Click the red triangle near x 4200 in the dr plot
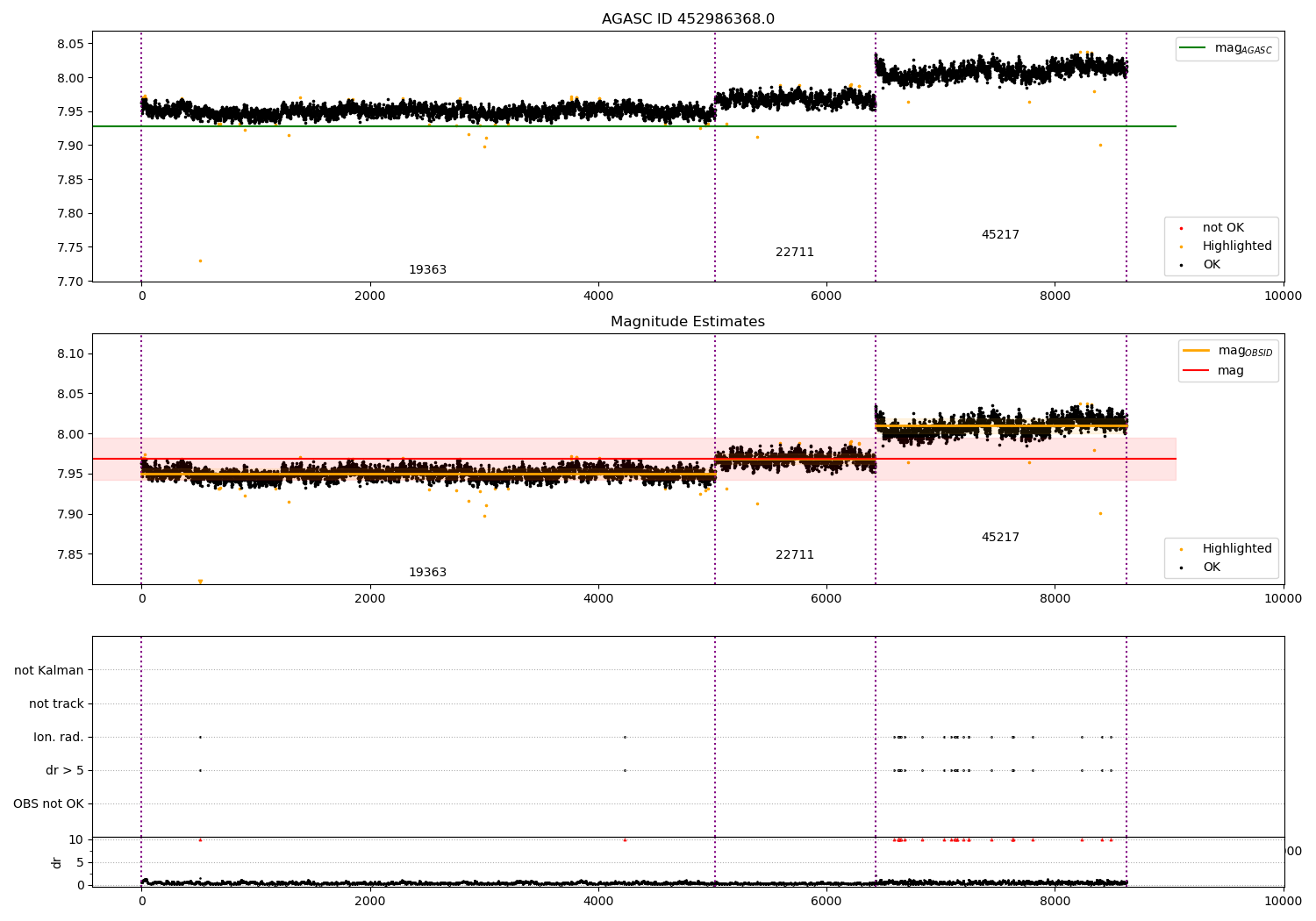Screen dimensions: 1316x921 click(x=625, y=839)
